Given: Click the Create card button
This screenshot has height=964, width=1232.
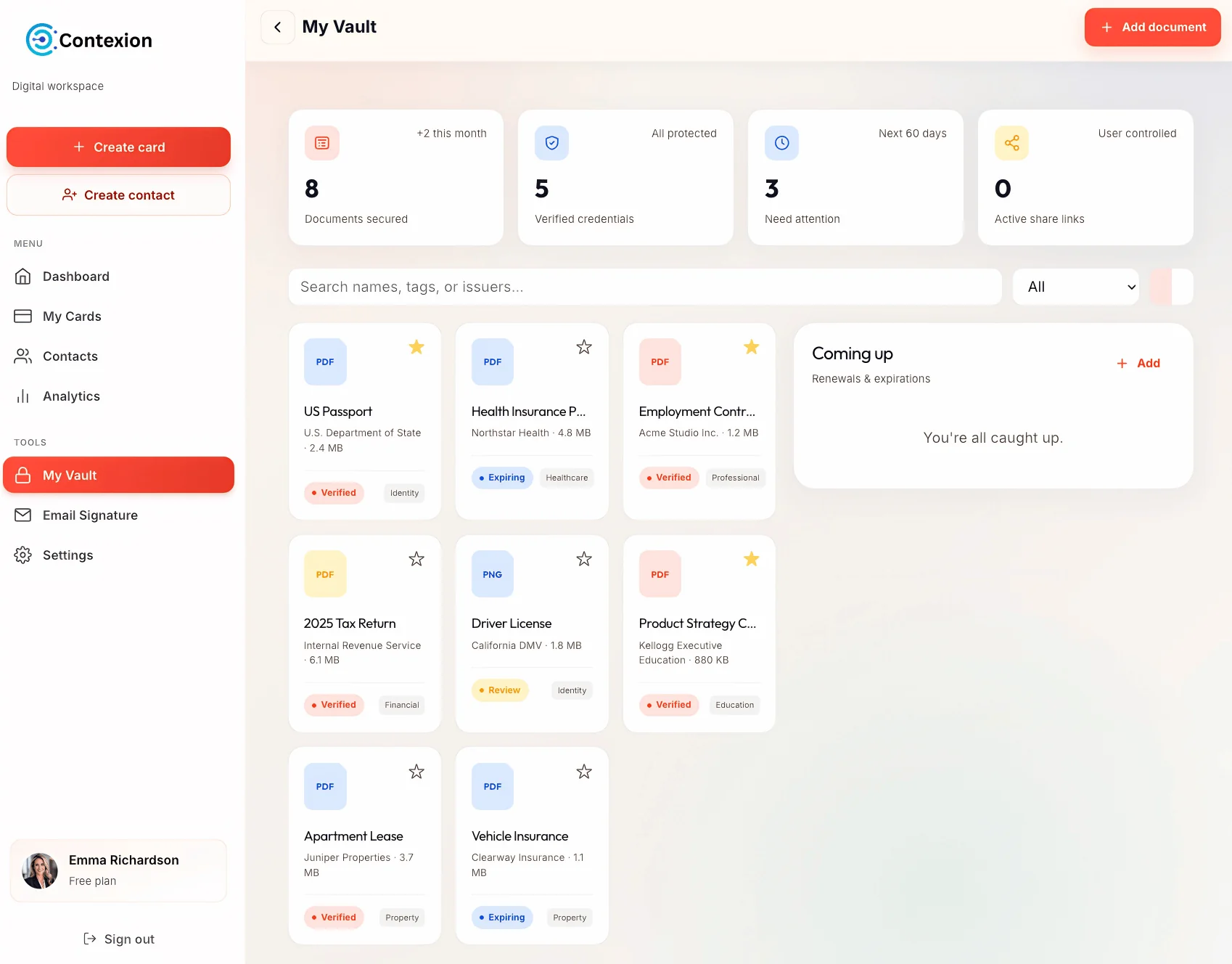Looking at the screenshot, I should [x=118, y=147].
